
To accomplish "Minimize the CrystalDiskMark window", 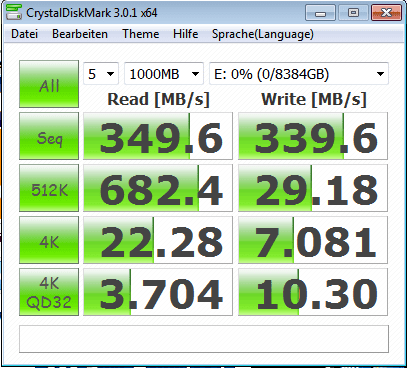I will point(320,13).
